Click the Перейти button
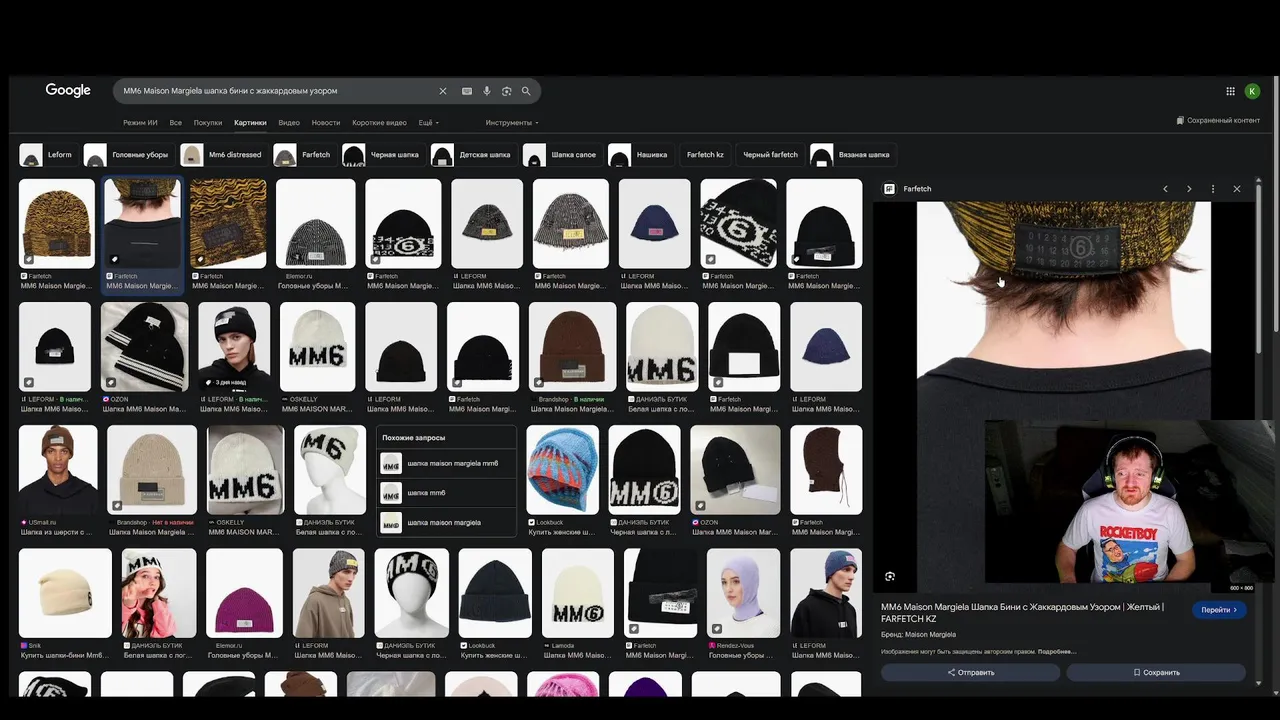 pyautogui.click(x=1219, y=610)
